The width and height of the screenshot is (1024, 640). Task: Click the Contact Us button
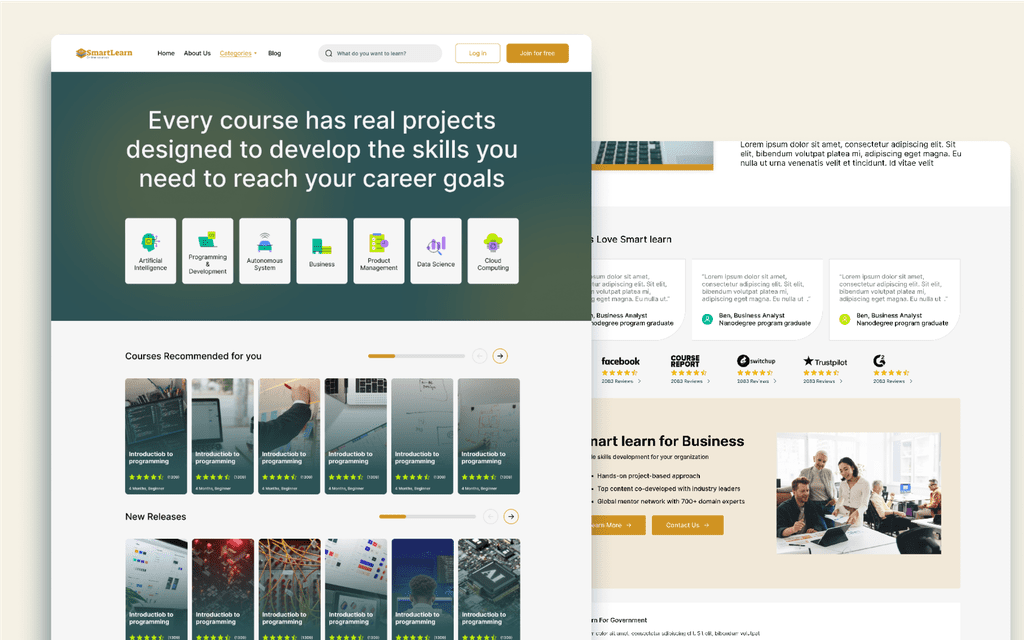(688, 525)
